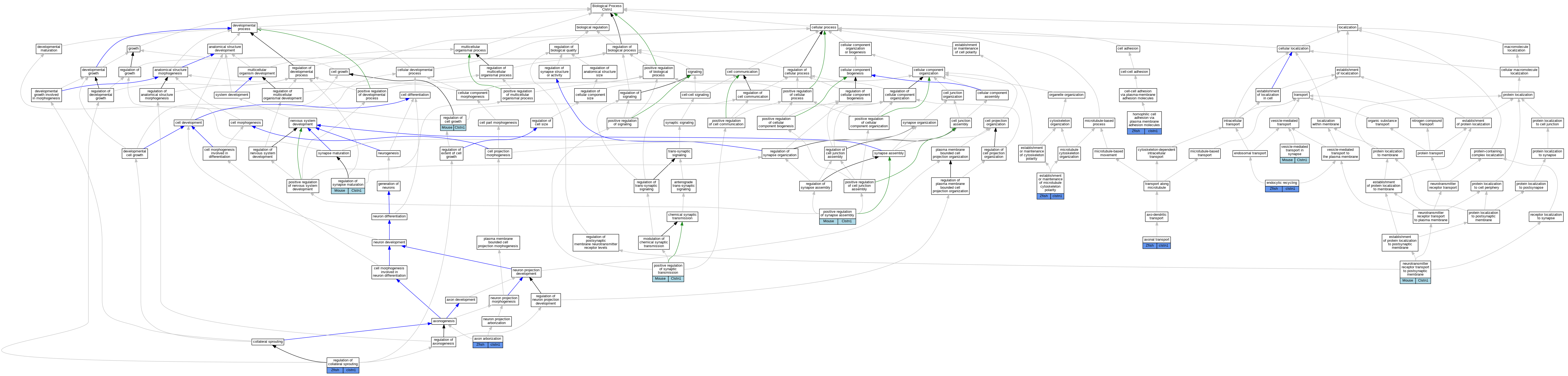Click the 'cell projection morphogenesis' node
Screen dimensions: 1568x376
499,153
